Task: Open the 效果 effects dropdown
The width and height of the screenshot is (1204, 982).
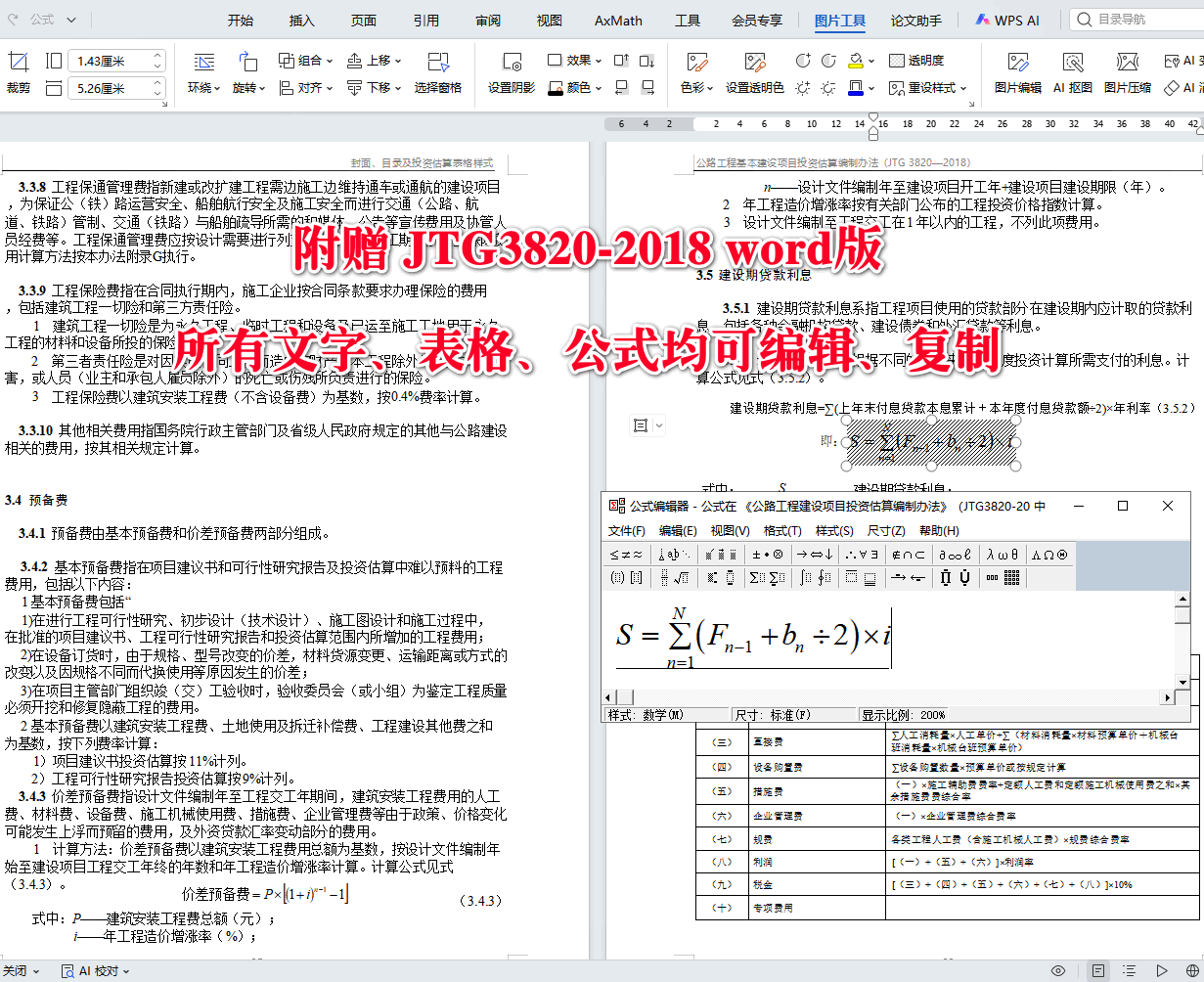Action: (575, 61)
